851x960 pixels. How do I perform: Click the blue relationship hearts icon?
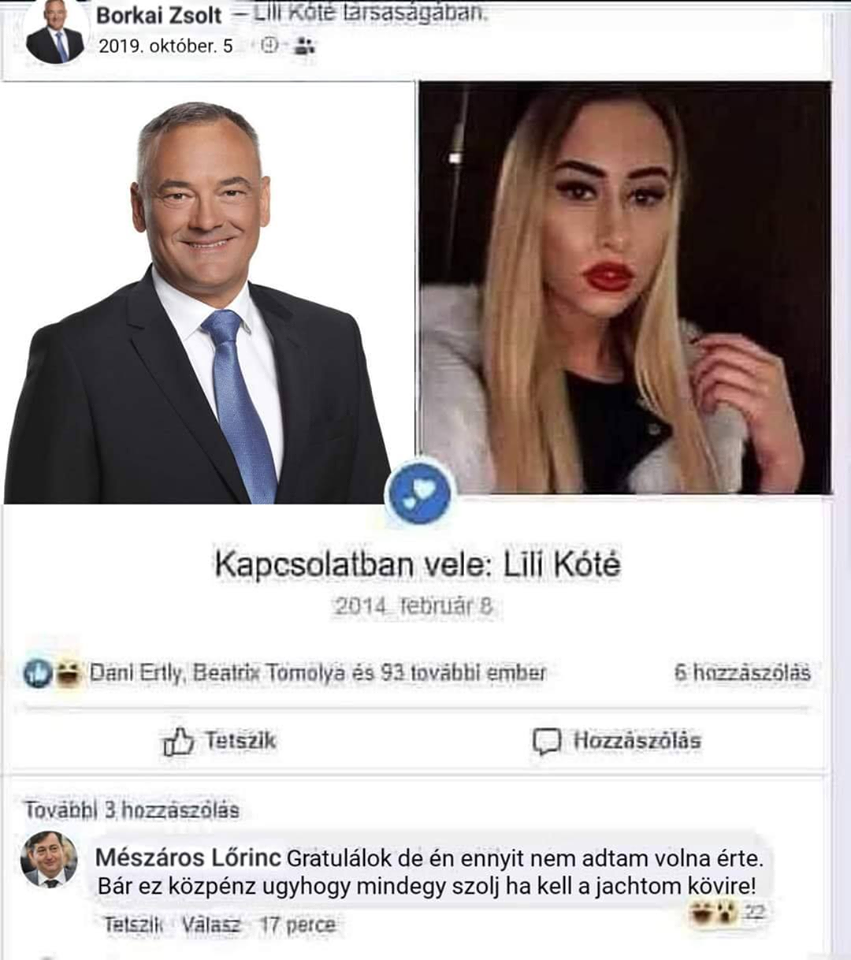419,493
